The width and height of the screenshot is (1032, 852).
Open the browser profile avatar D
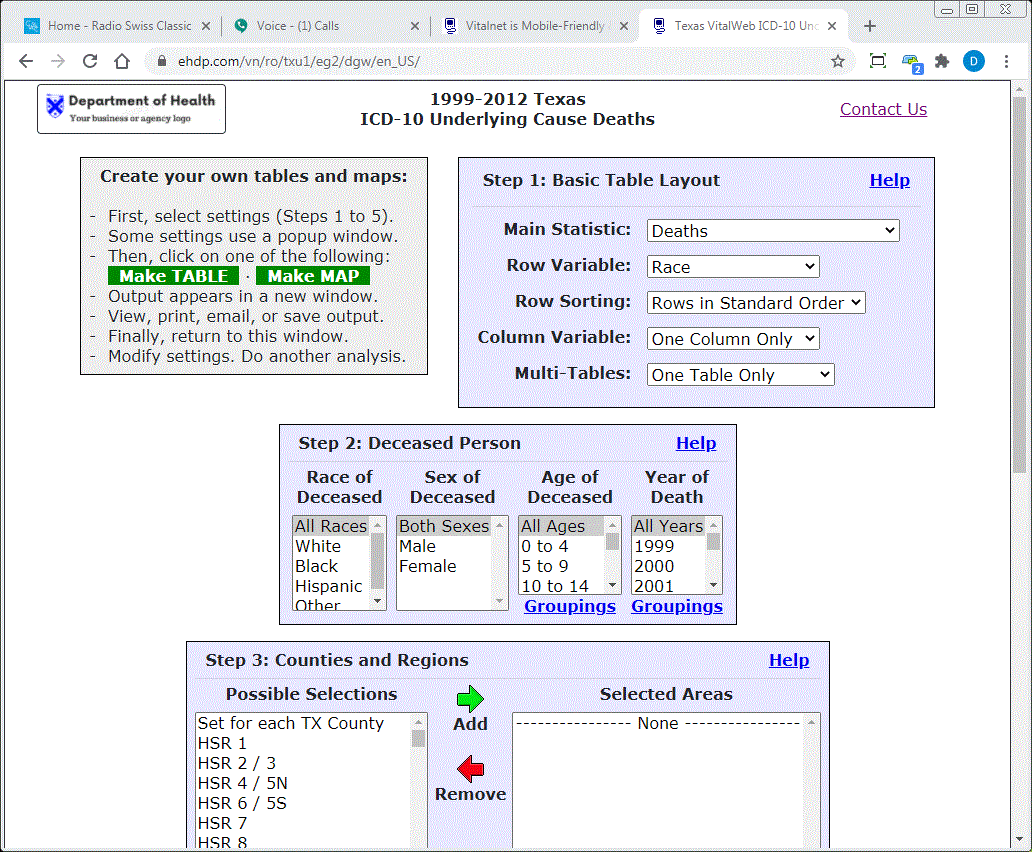tap(973, 61)
